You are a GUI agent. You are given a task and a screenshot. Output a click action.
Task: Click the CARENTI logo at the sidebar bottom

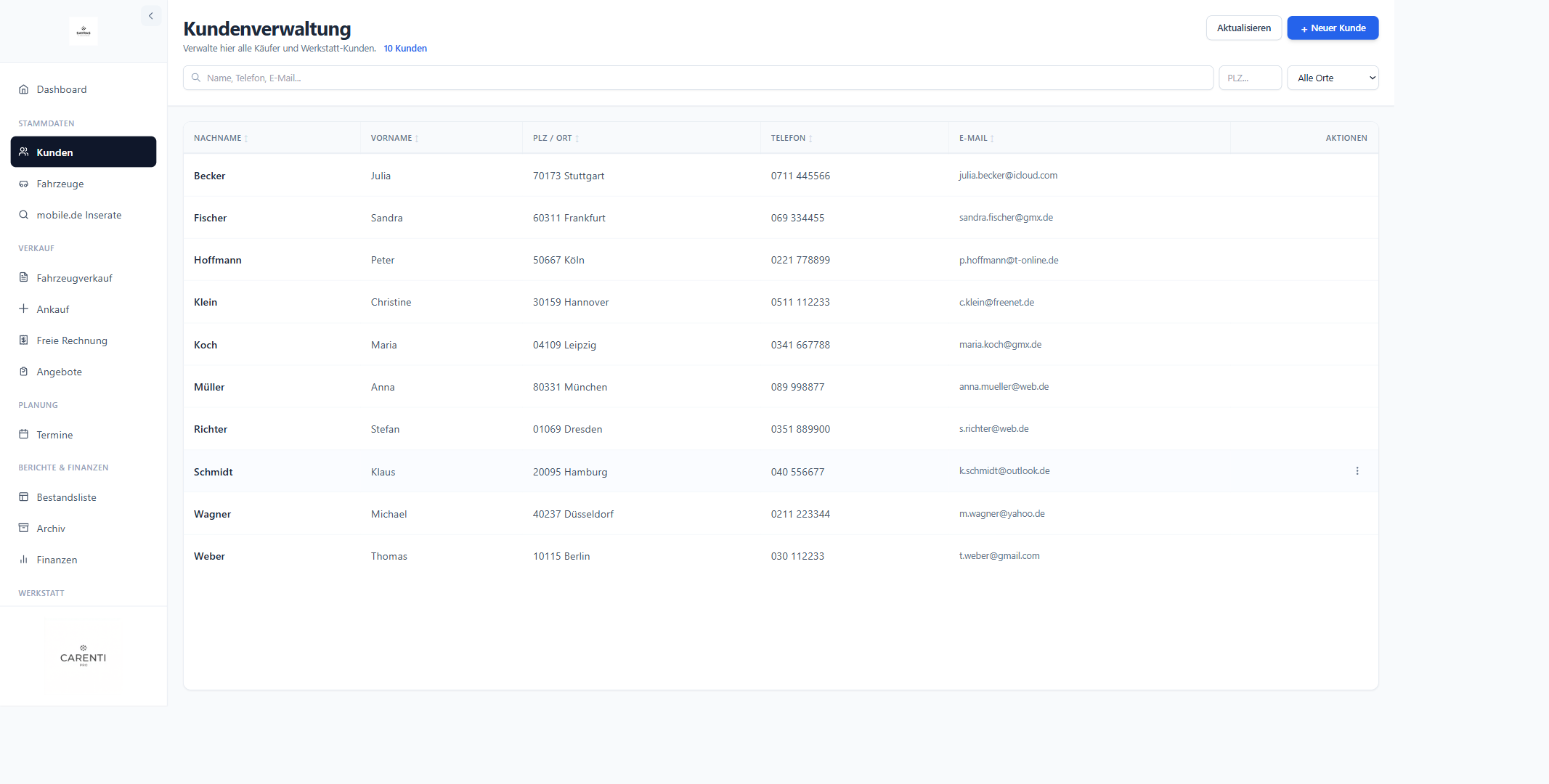83,656
